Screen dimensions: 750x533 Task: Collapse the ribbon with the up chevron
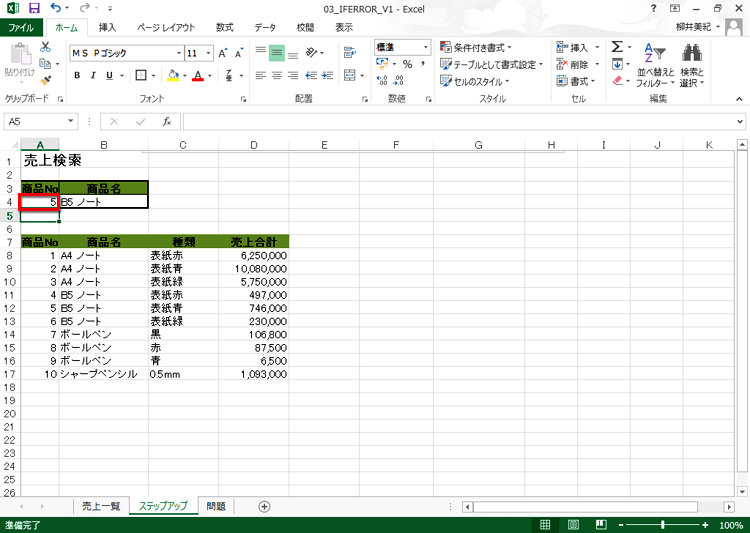(x=739, y=99)
